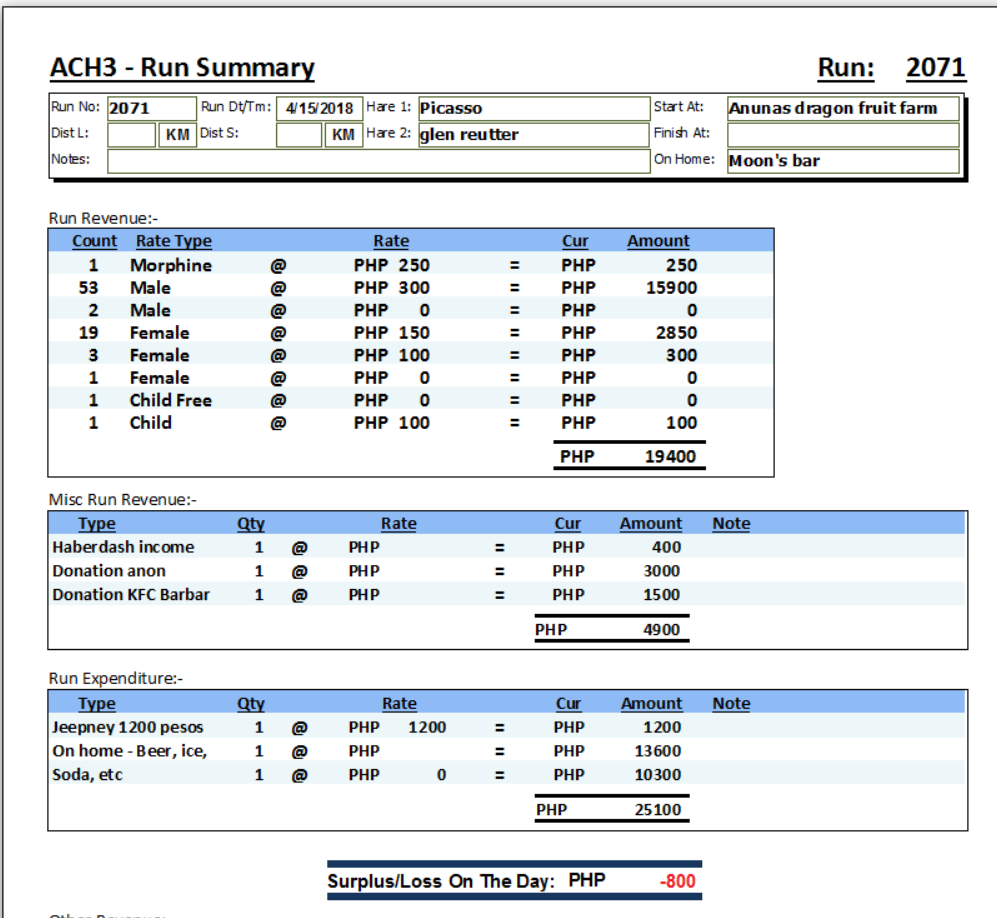The height and width of the screenshot is (918, 997).
Task: Click the Start At field Anunas dragon fruit farm
Action: pyautogui.click(x=842, y=108)
